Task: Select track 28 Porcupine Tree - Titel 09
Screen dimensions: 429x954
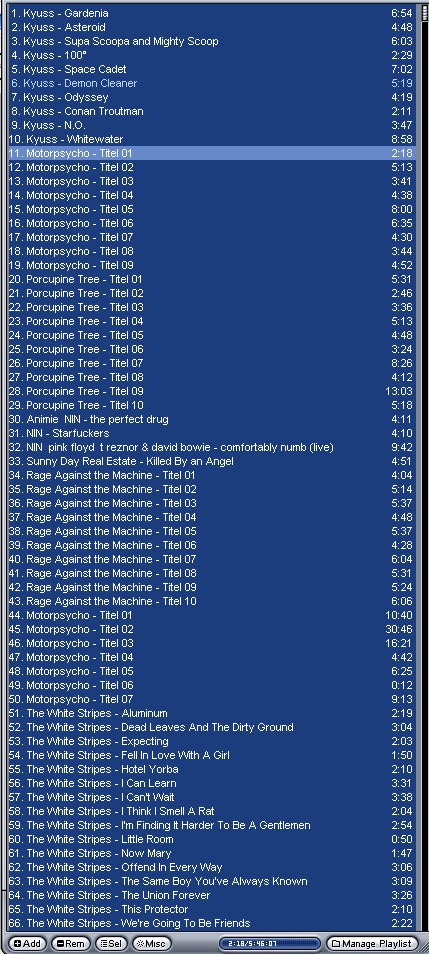Action: [212, 391]
